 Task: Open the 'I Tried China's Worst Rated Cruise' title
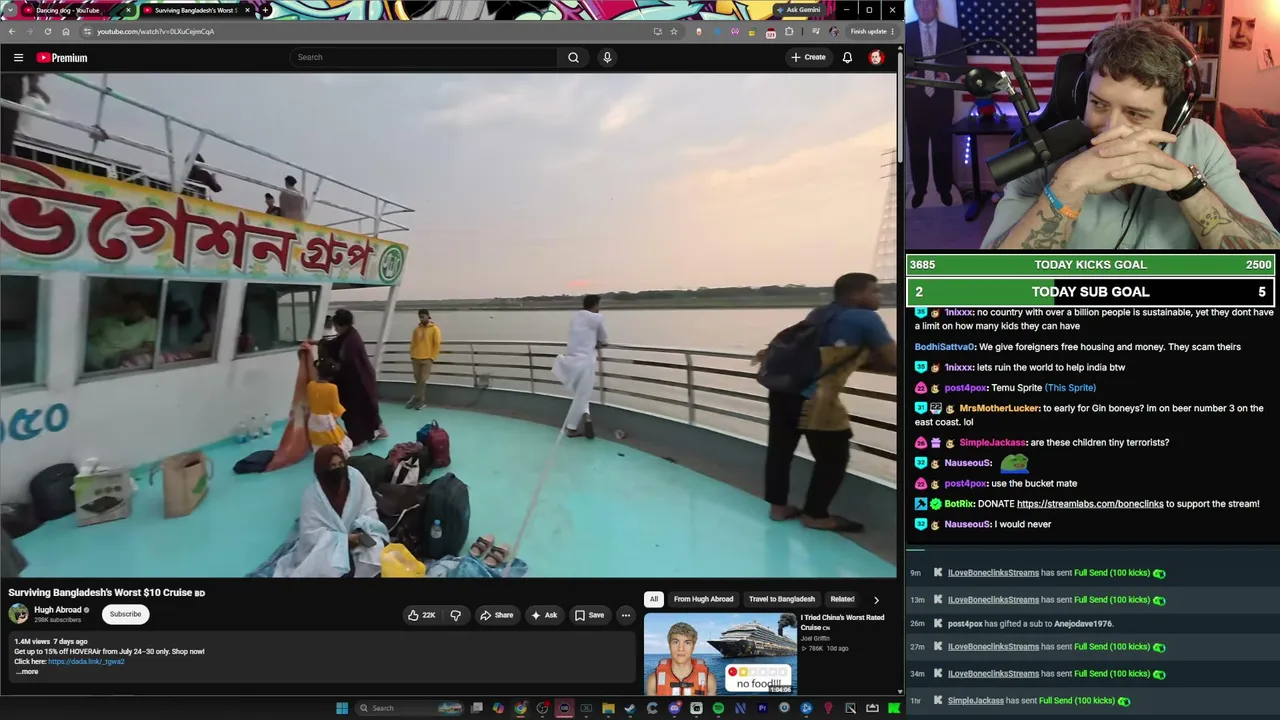(x=842, y=622)
